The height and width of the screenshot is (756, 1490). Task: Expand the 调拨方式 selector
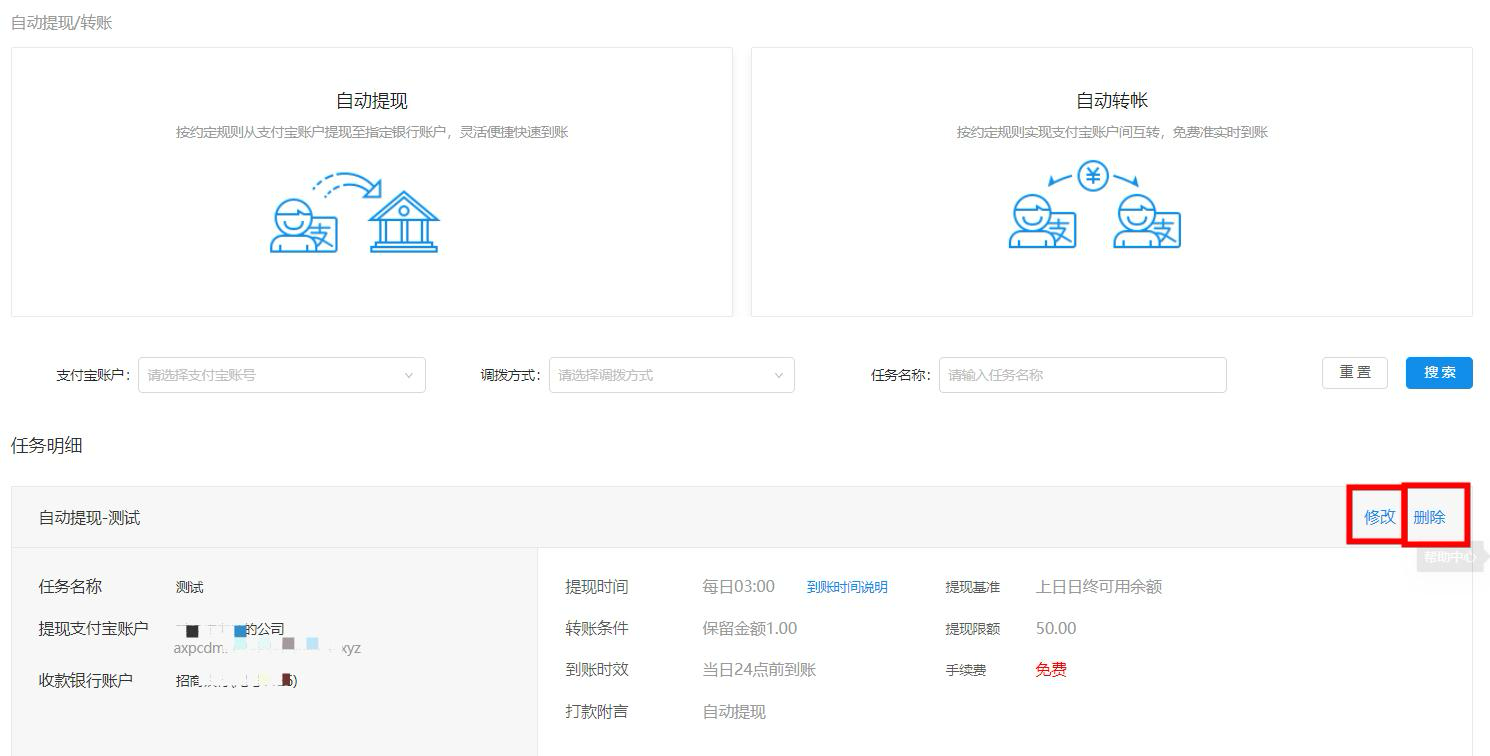671,375
